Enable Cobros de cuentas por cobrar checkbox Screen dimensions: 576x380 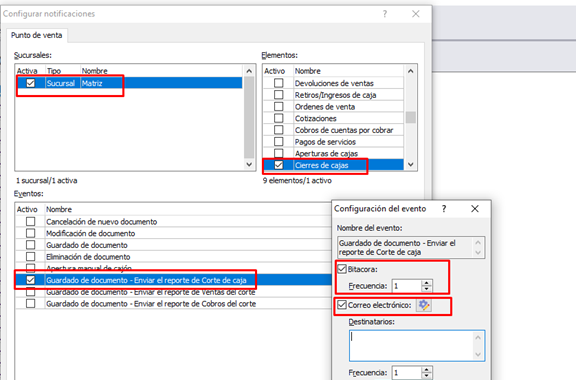click(279, 130)
